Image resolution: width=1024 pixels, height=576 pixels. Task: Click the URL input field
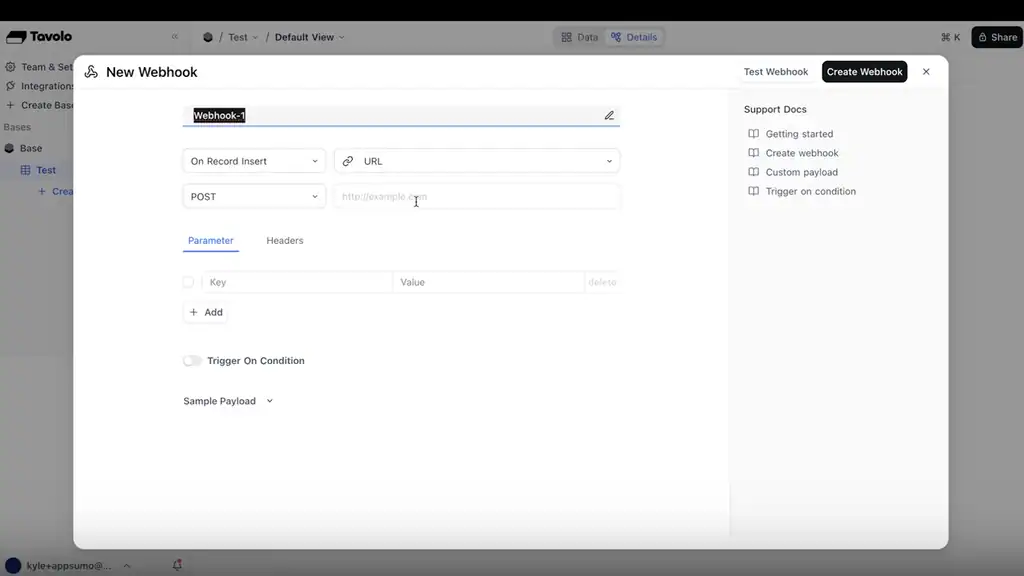[476, 197]
